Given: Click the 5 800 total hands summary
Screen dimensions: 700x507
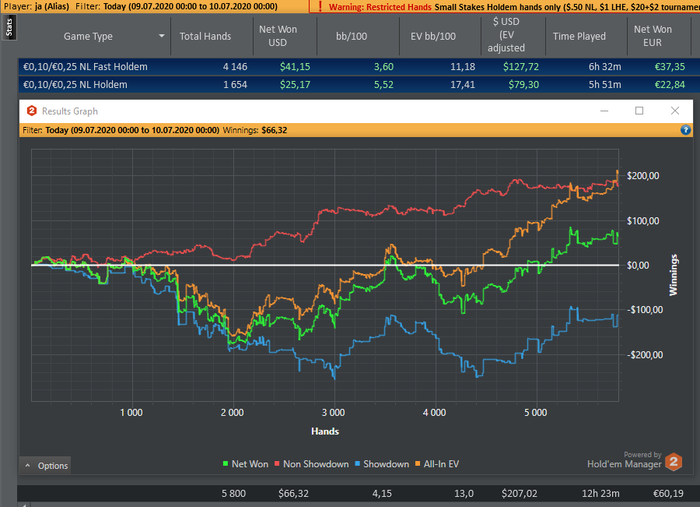Looking at the screenshot, I should 233,494.
